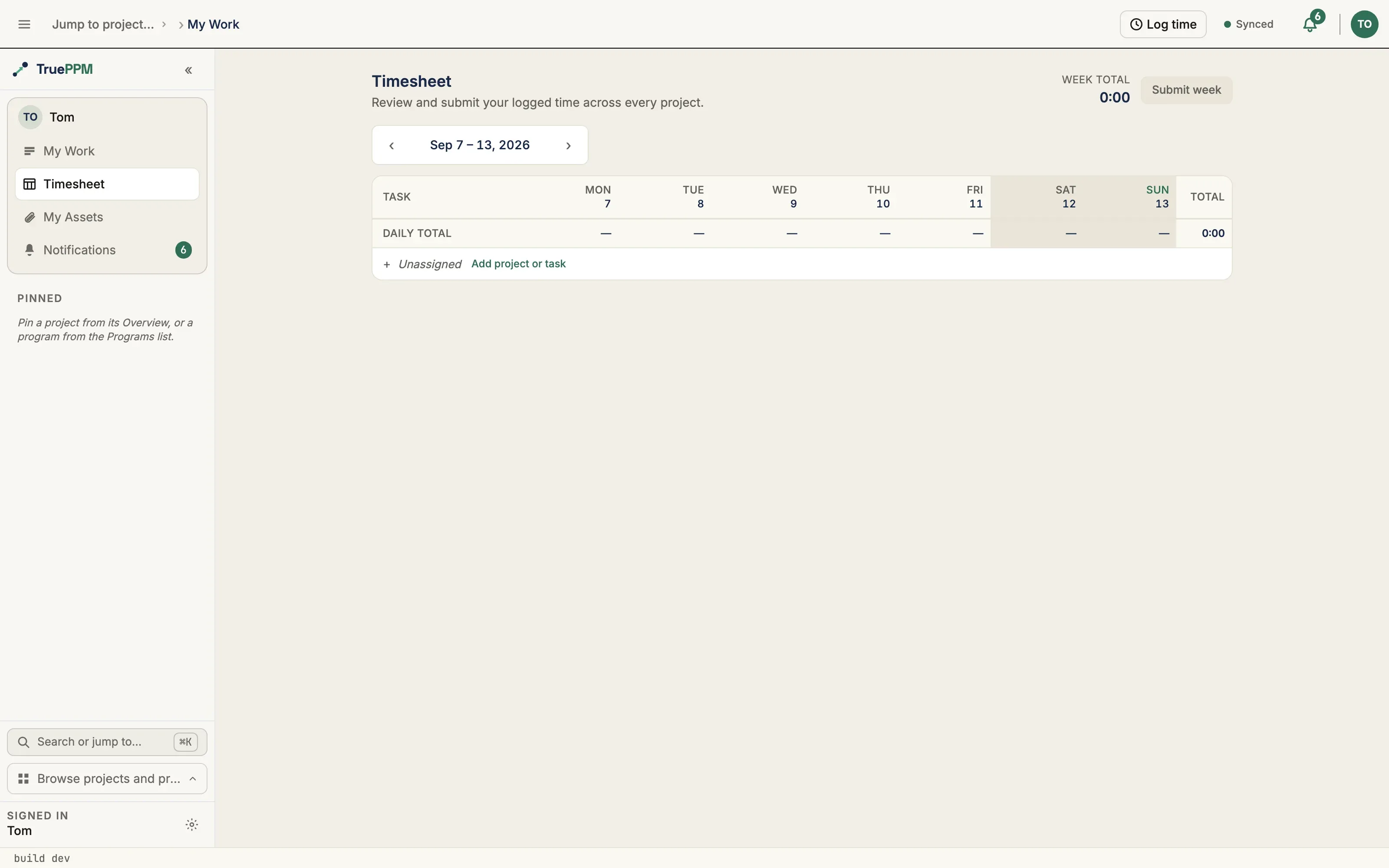This screenshot has width=1389, height=868.
Task: Toggle theme with sun icon
Action: [192, 824]
